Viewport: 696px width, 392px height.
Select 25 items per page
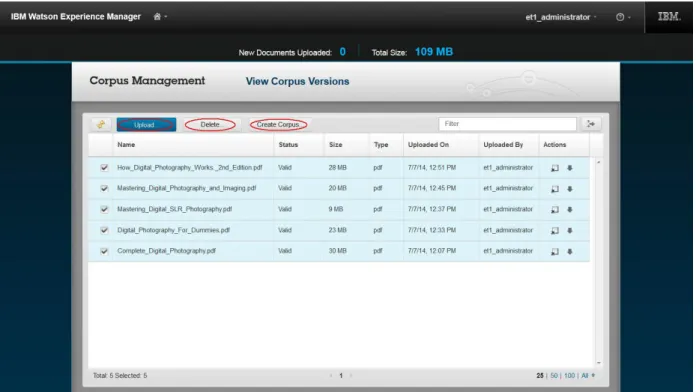[x=540, y=376]
